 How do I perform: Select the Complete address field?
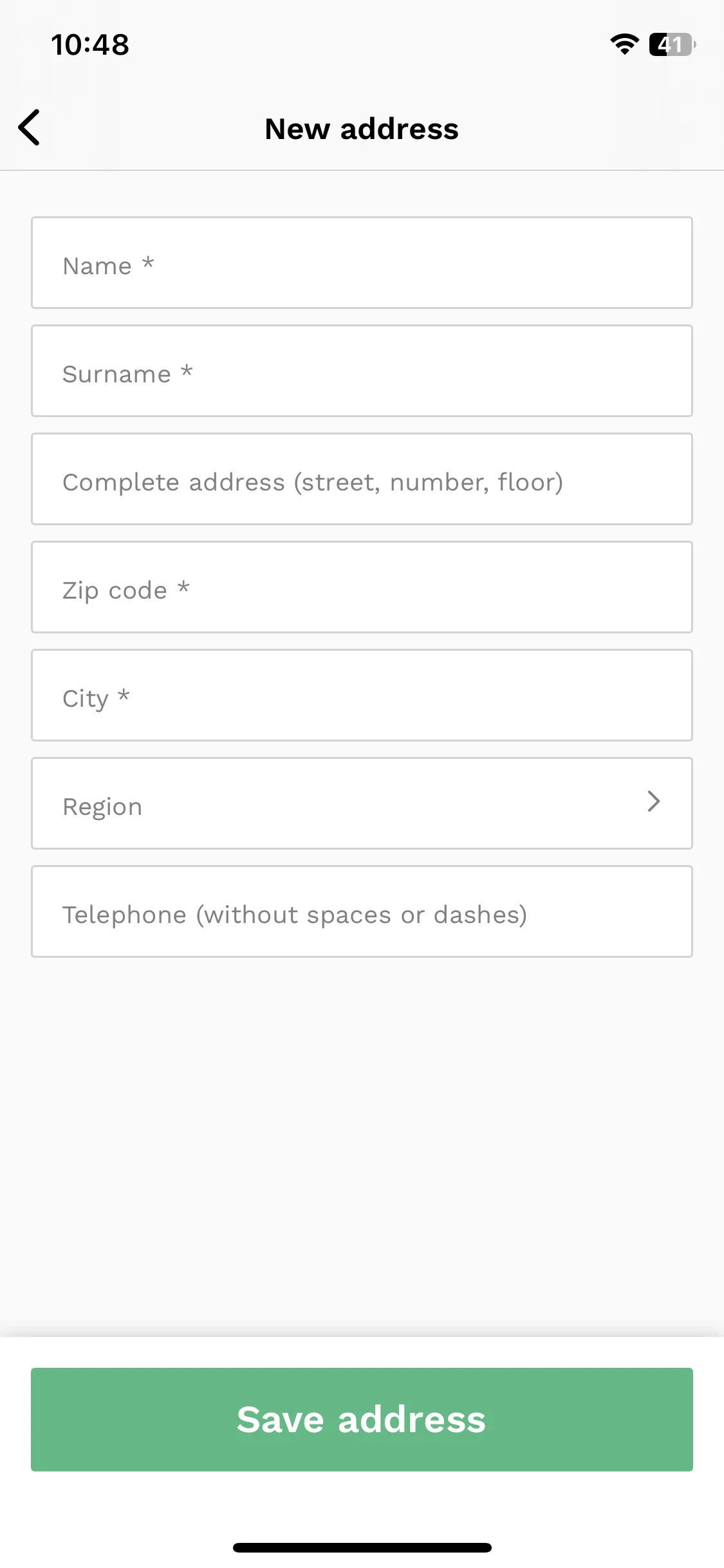(362, 479)
